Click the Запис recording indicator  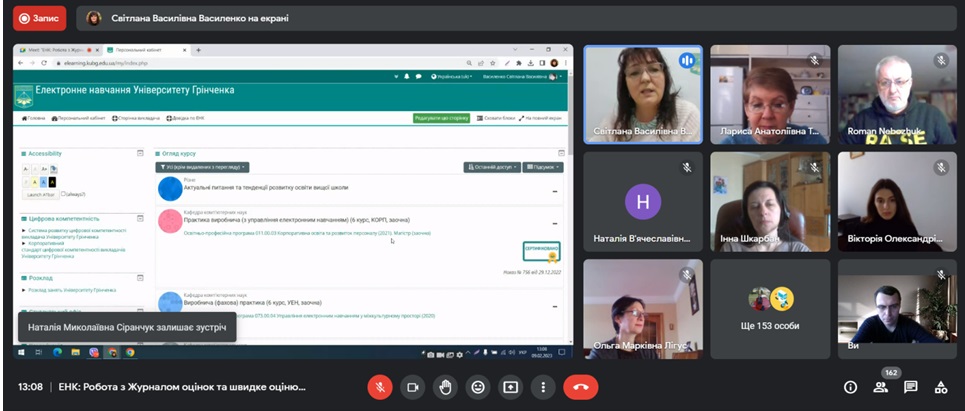(39, 18)
